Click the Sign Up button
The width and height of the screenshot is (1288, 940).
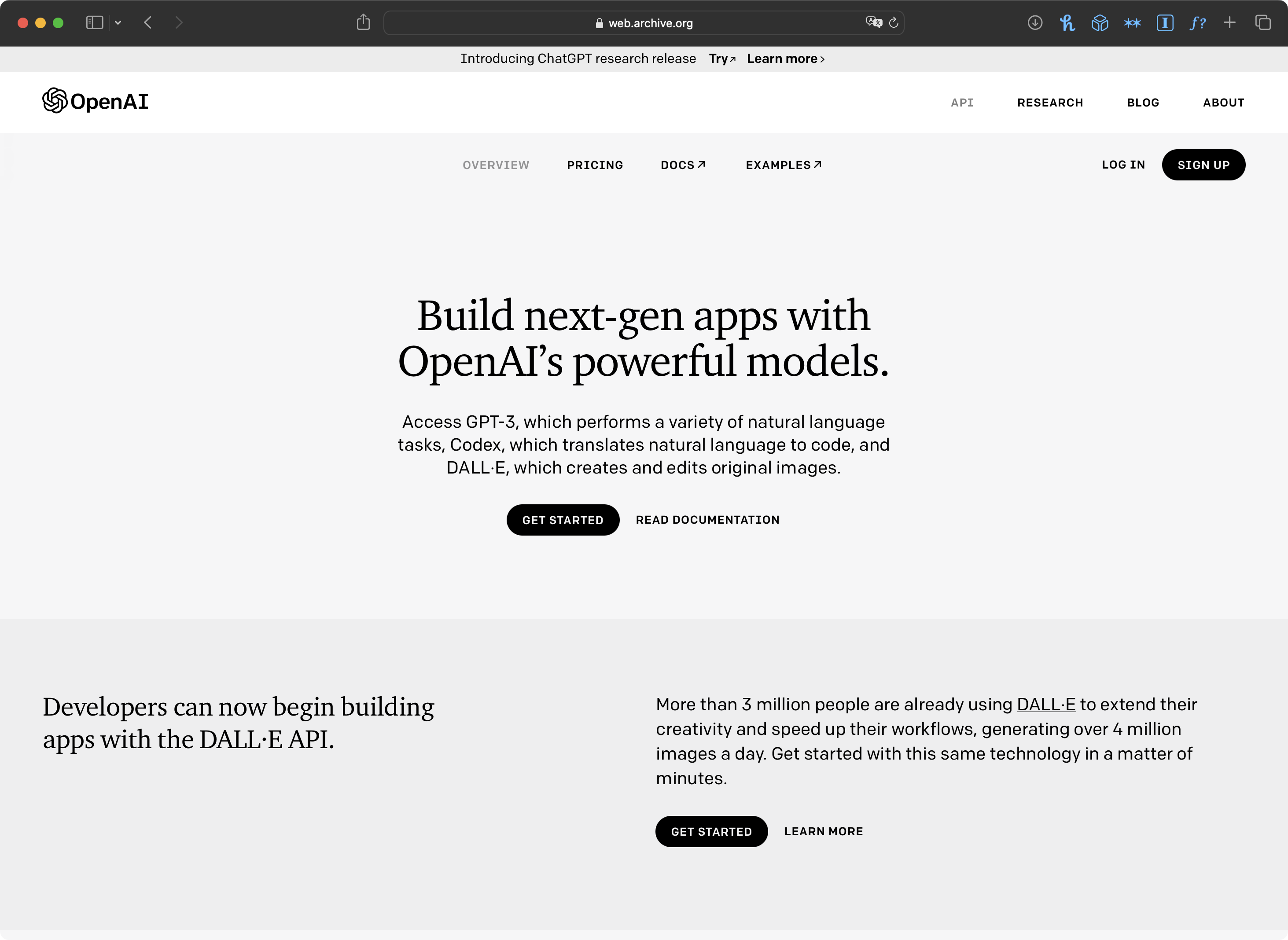tap(1203, 165)
